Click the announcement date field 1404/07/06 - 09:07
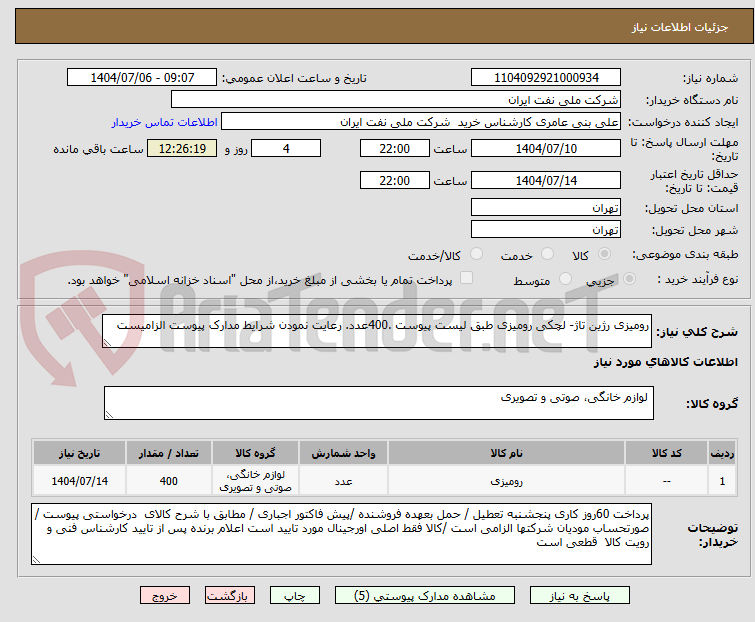Image resolution: width=755 pixels, height=622 pixels. tap(142, 78)
